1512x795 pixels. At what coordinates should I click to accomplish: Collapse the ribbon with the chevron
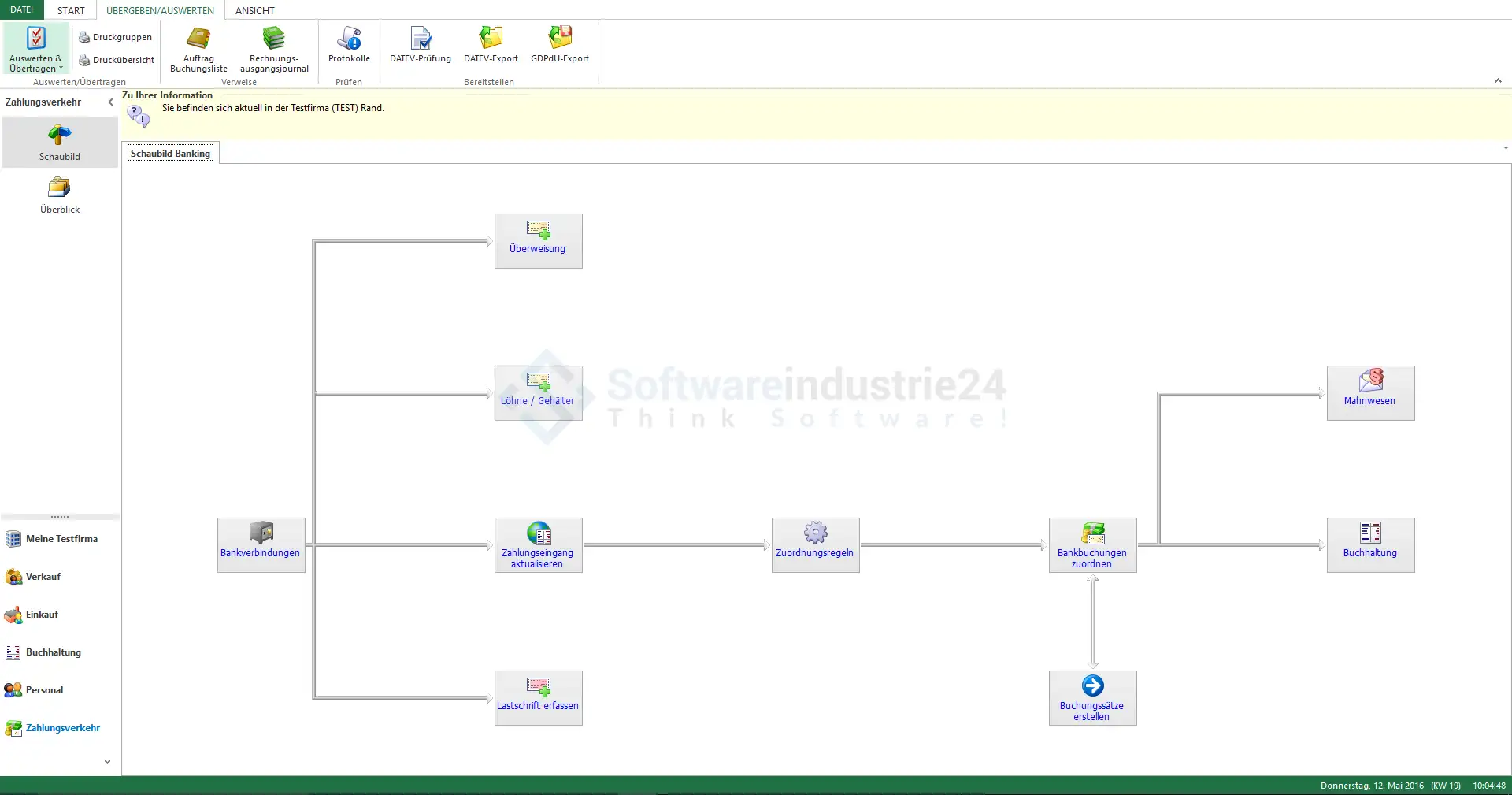click(1498, 81)
